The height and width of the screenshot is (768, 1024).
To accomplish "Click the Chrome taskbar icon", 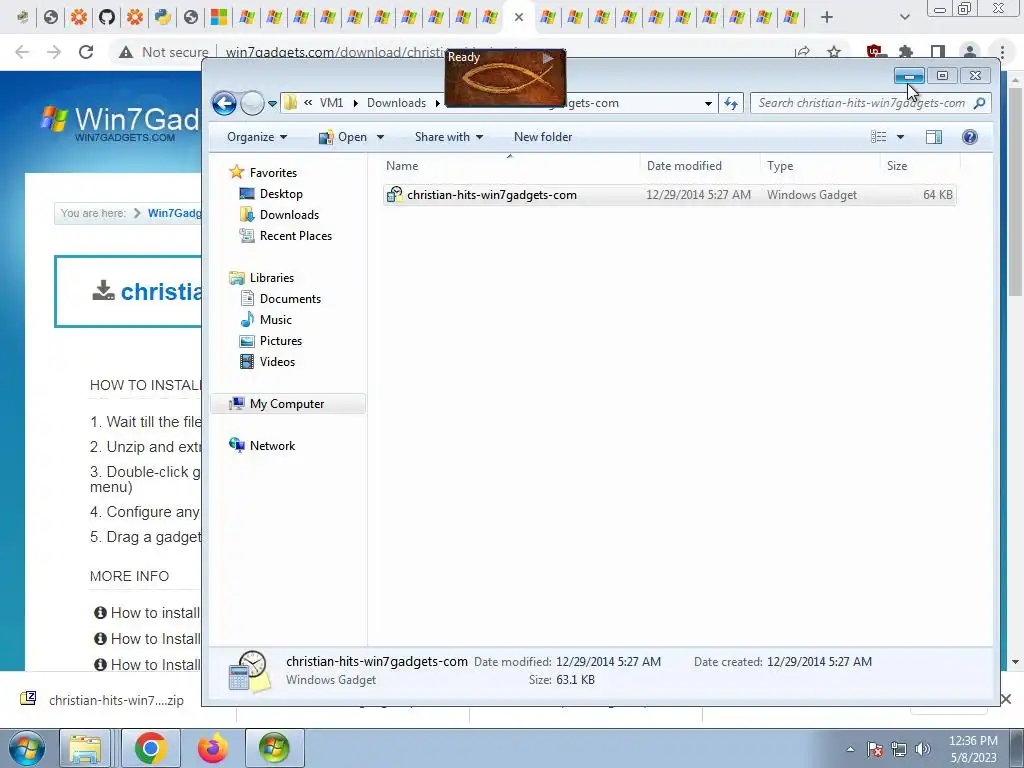I will (151, 748).
